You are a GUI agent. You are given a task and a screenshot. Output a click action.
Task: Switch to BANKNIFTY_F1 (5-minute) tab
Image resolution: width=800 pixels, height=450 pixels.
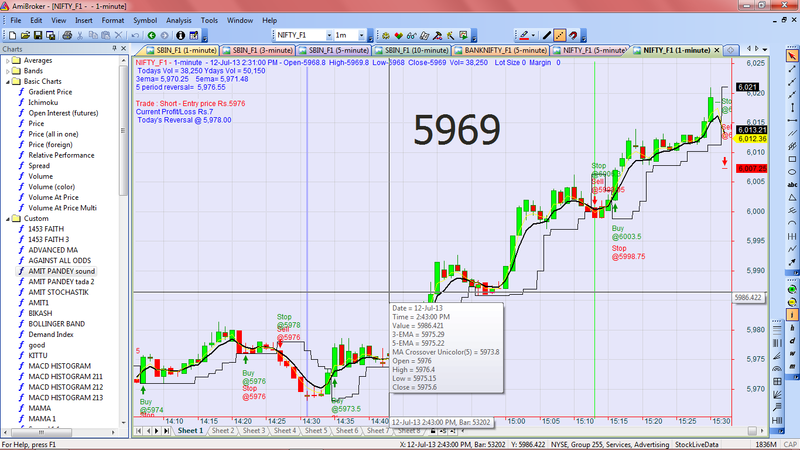501,50
